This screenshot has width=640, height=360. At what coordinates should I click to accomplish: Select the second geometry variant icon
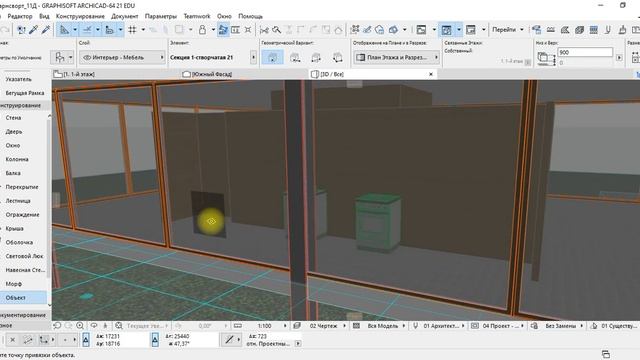(295, 58)
